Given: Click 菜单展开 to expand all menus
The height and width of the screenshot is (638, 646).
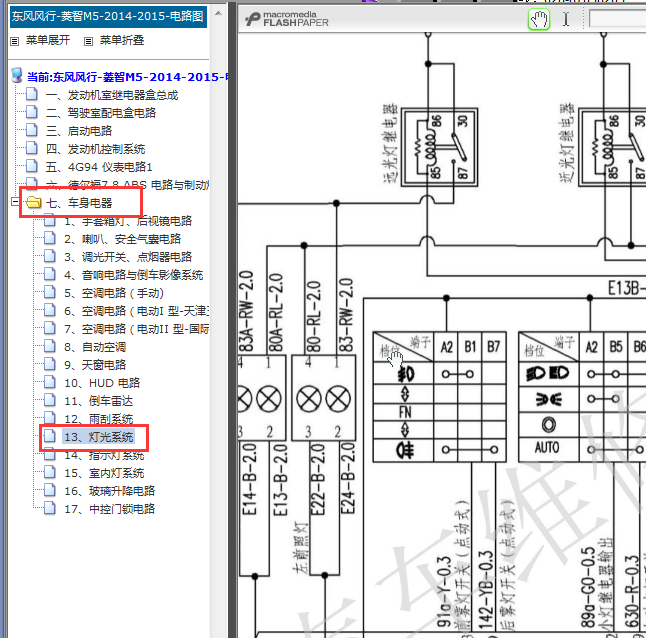Looking at the screenshot, I should [x=48, y=40].
